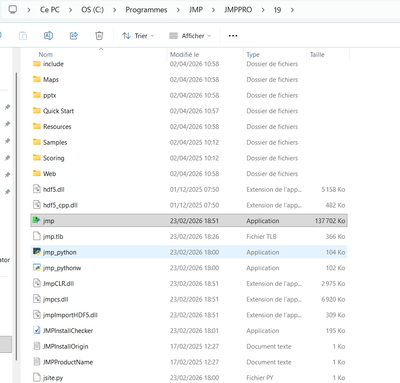The height and width of the screenshot is (383, 400).
Task: Sort by the Taille column header
Action: [317, 54]
